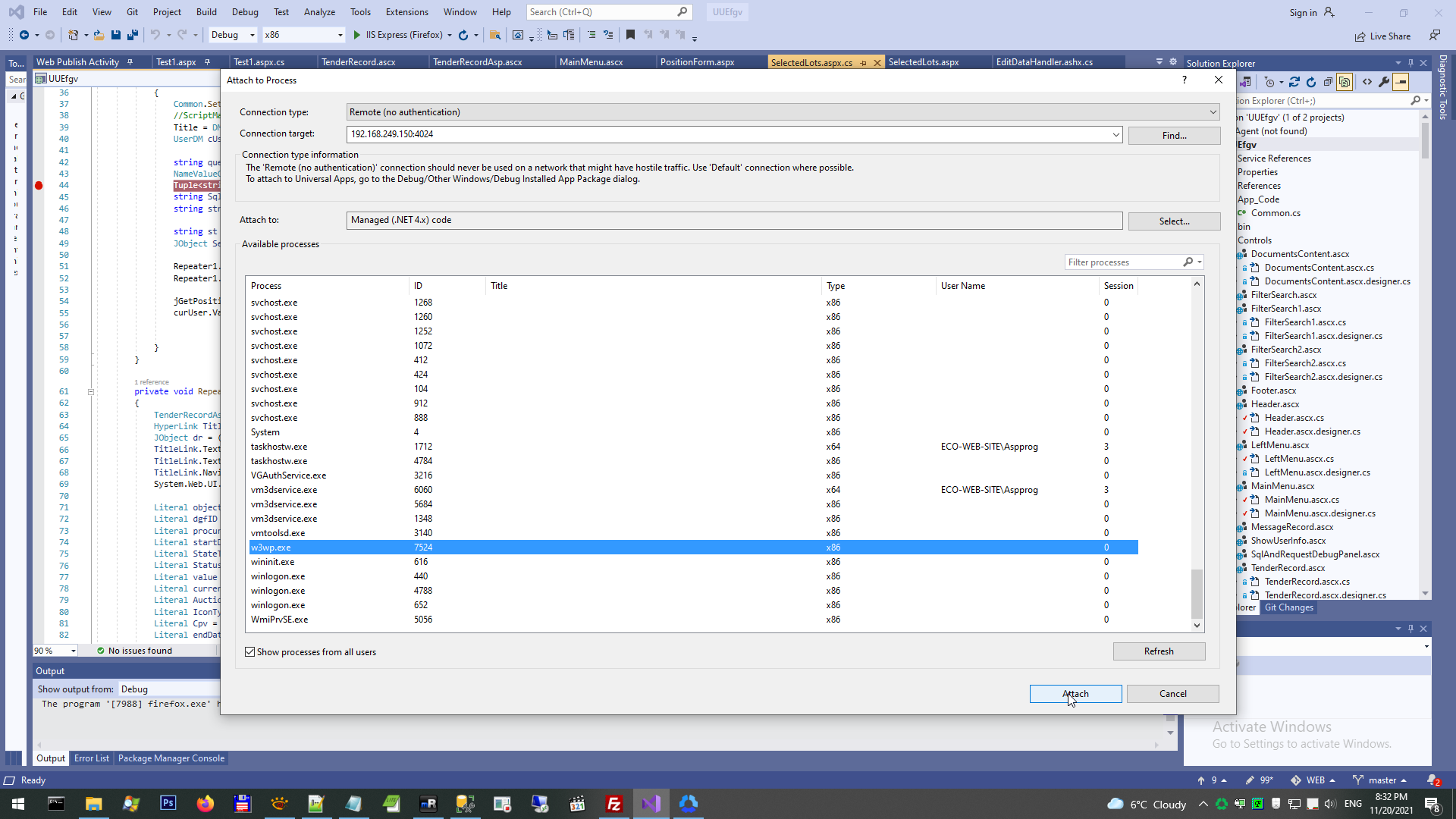Click the process list vertical scrollbar thumb
The width and height of the screenshot is (1456, 819).
pyautogui.click(x=1197, y=593)
